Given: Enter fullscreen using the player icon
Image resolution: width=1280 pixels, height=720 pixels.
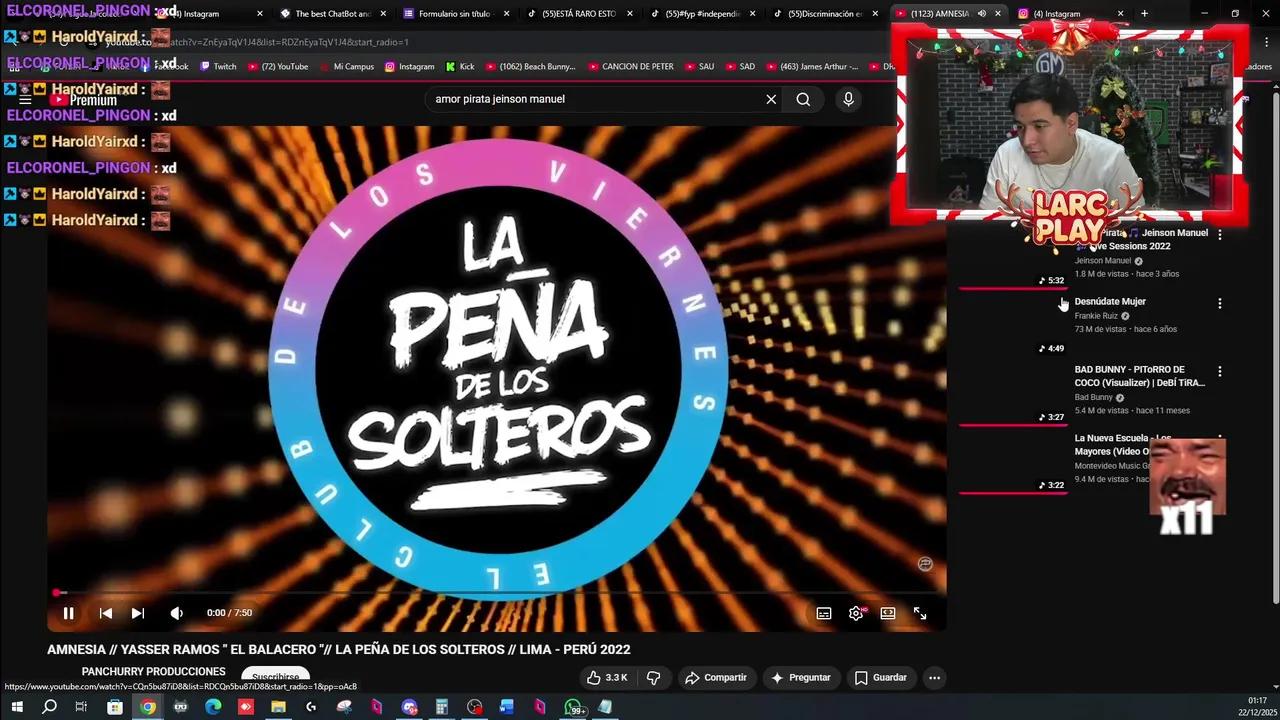Looking at the screenshot, I should point(919,612).
